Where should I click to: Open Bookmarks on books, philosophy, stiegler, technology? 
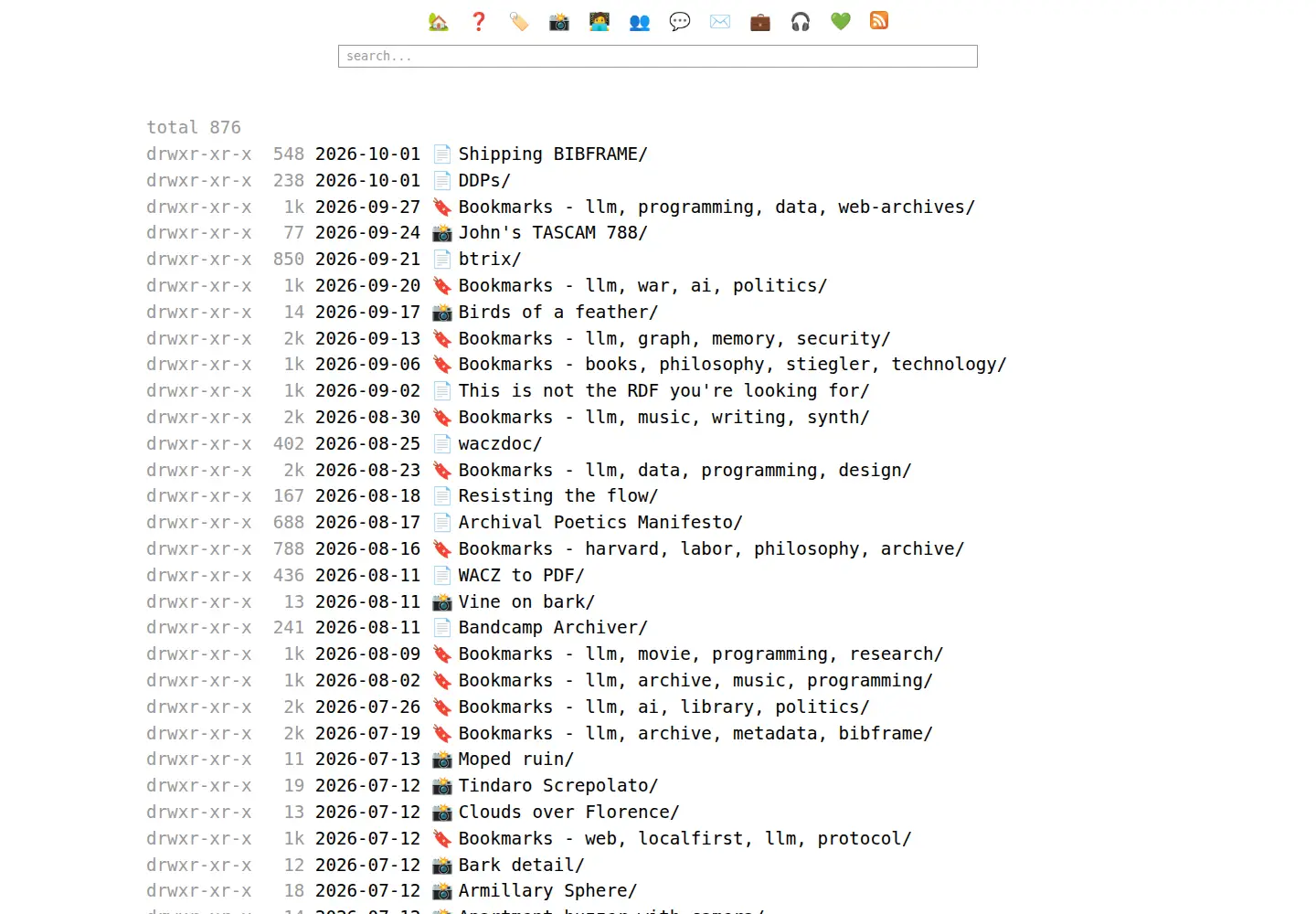(732, 364)
